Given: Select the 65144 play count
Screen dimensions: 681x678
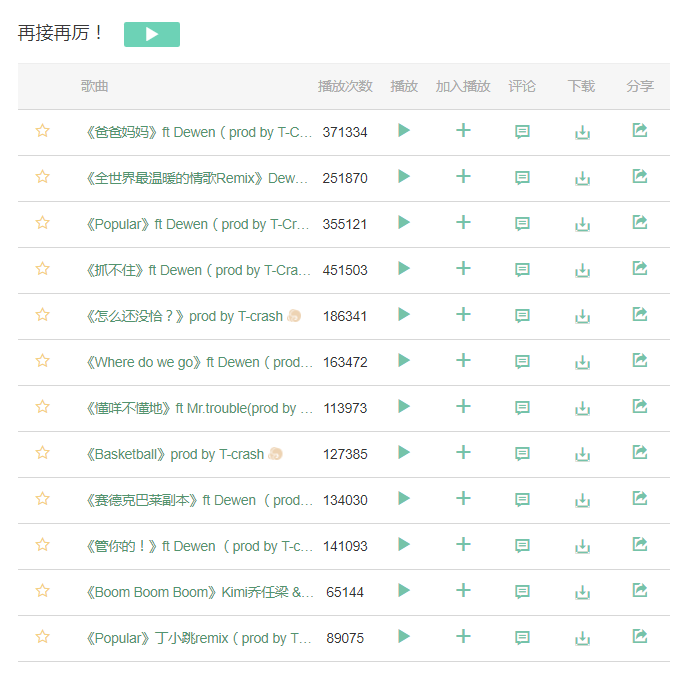Looking at the screenshot, I should pyautogui.click(x=345, y=592).
